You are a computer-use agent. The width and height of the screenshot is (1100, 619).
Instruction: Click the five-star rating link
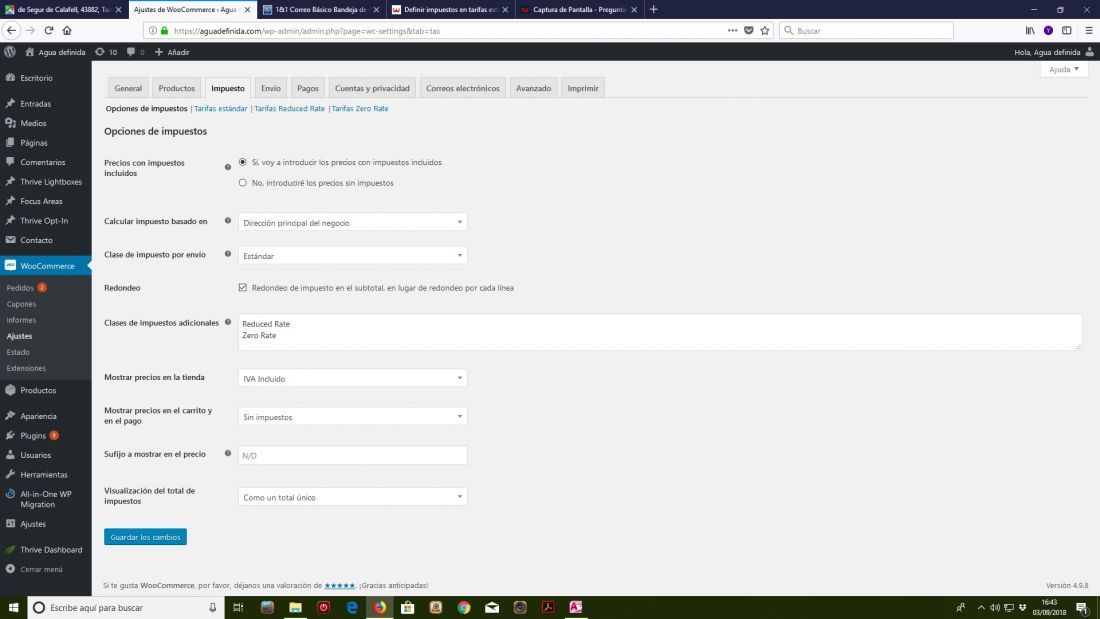[340, 585]
